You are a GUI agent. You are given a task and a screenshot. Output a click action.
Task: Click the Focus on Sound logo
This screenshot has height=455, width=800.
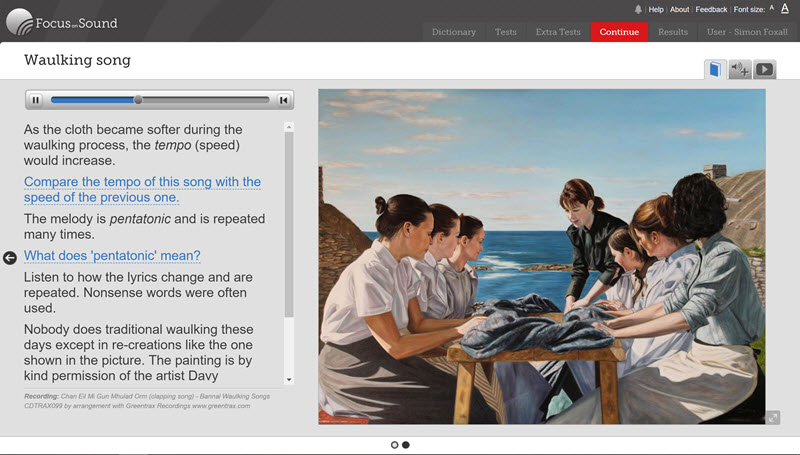62,22
